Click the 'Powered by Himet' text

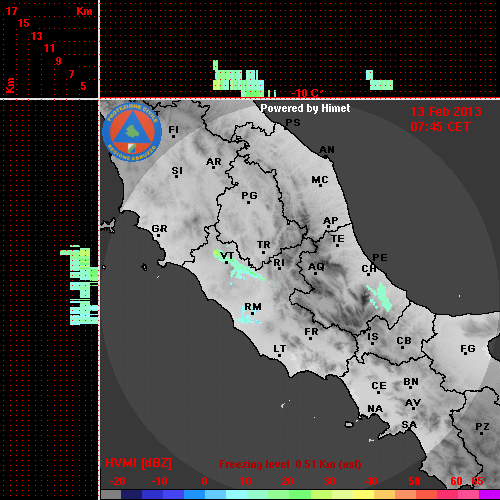tap(305, 108)
